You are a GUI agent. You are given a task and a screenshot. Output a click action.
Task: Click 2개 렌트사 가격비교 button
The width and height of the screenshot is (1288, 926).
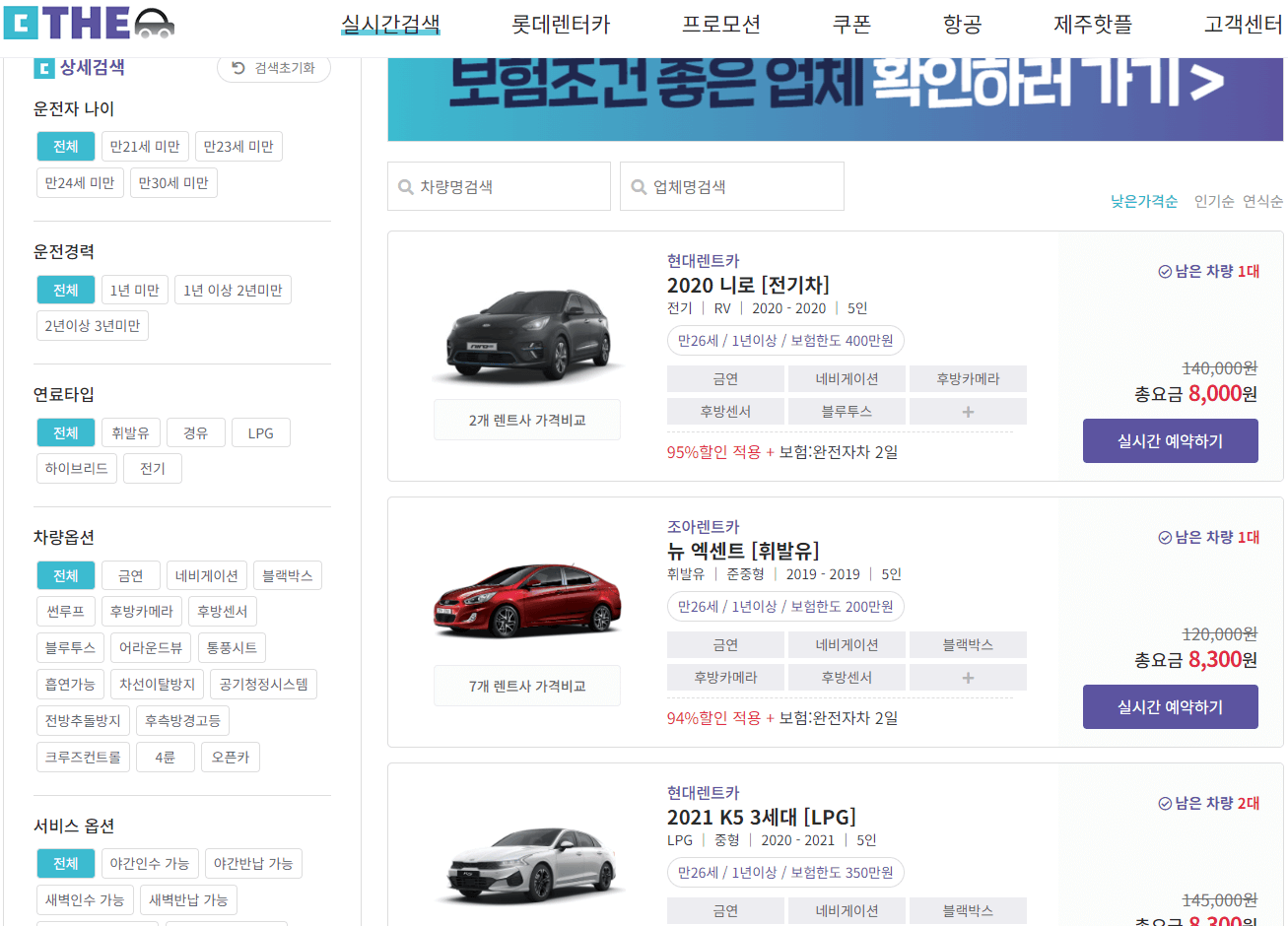click(527, 420)
